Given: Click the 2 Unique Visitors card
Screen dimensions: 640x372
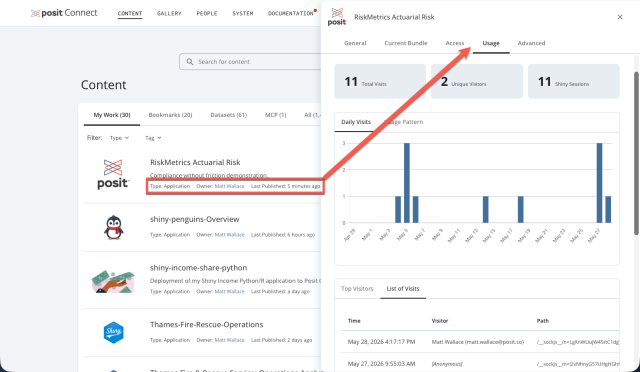Looking at the screenshot, I should click(477, 81).
